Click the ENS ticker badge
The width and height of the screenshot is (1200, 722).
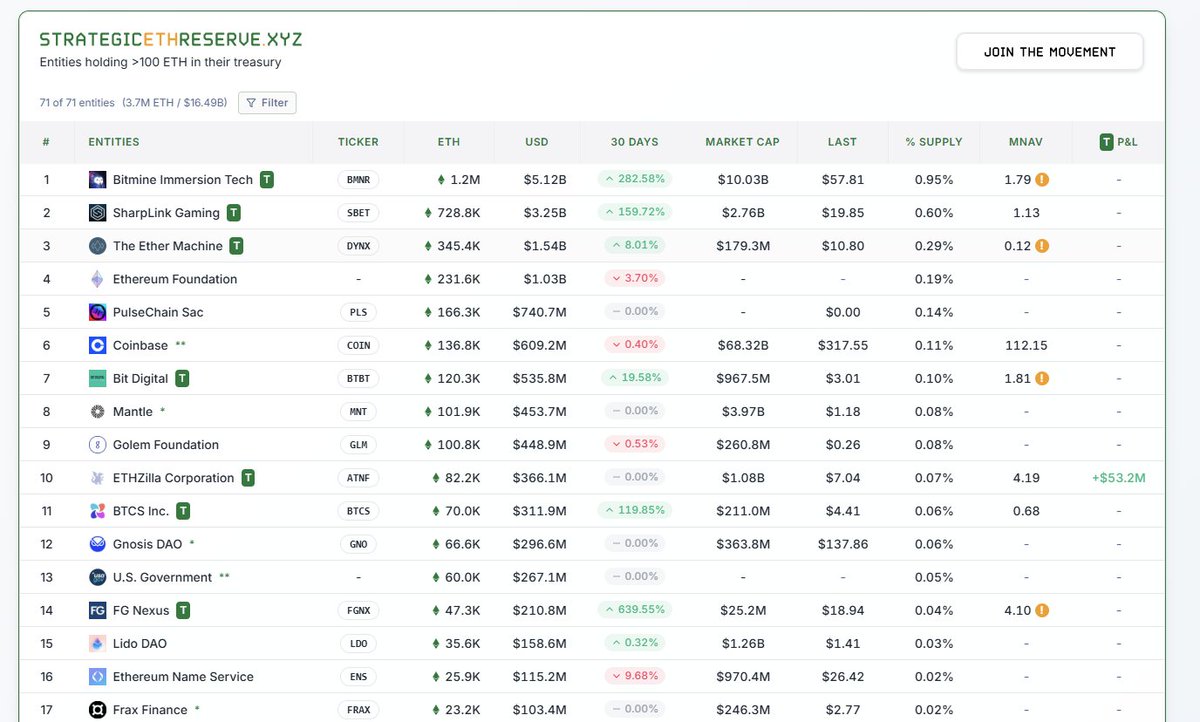[x=358, y=676]
